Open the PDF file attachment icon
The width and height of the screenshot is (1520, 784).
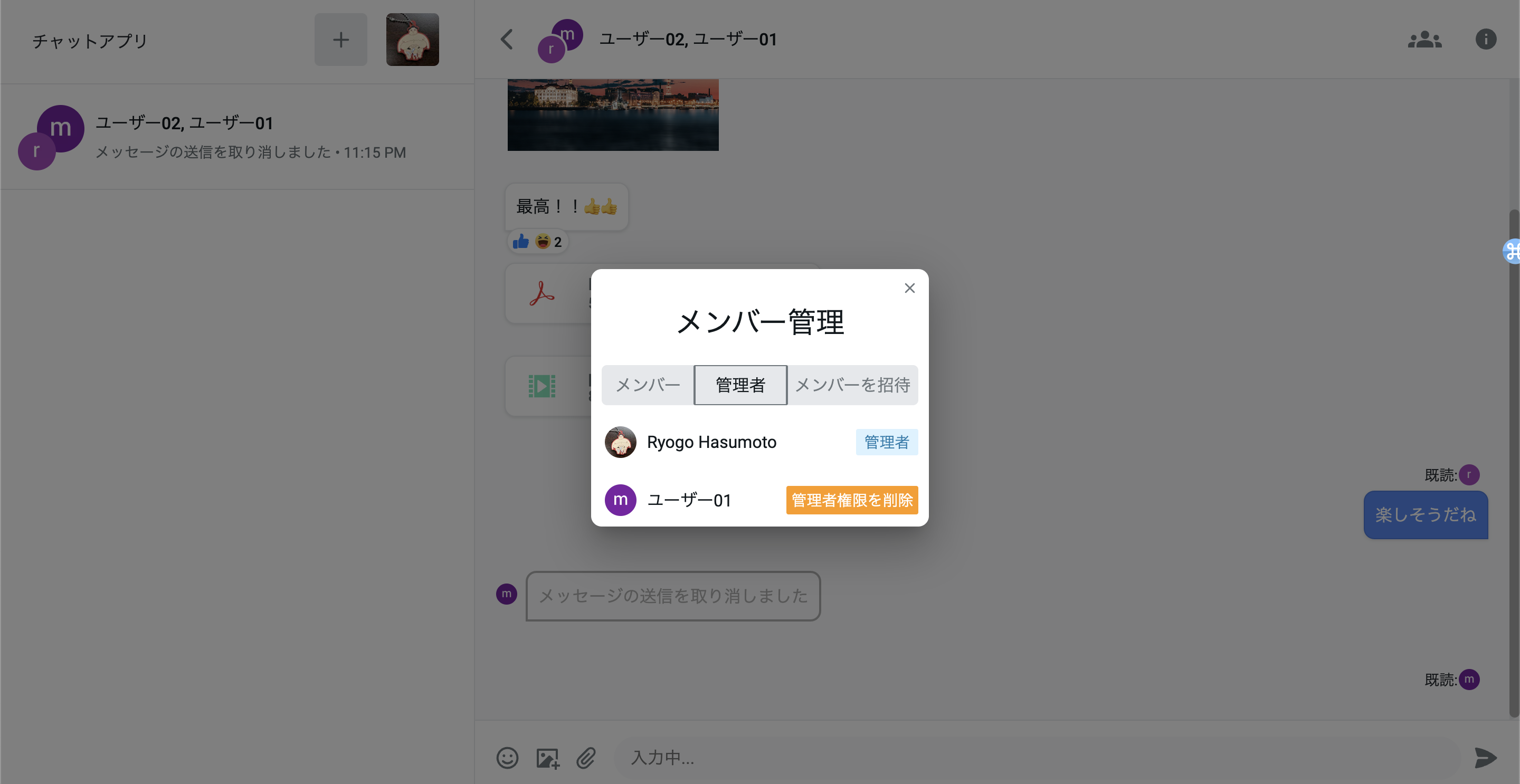click(541, 293)
